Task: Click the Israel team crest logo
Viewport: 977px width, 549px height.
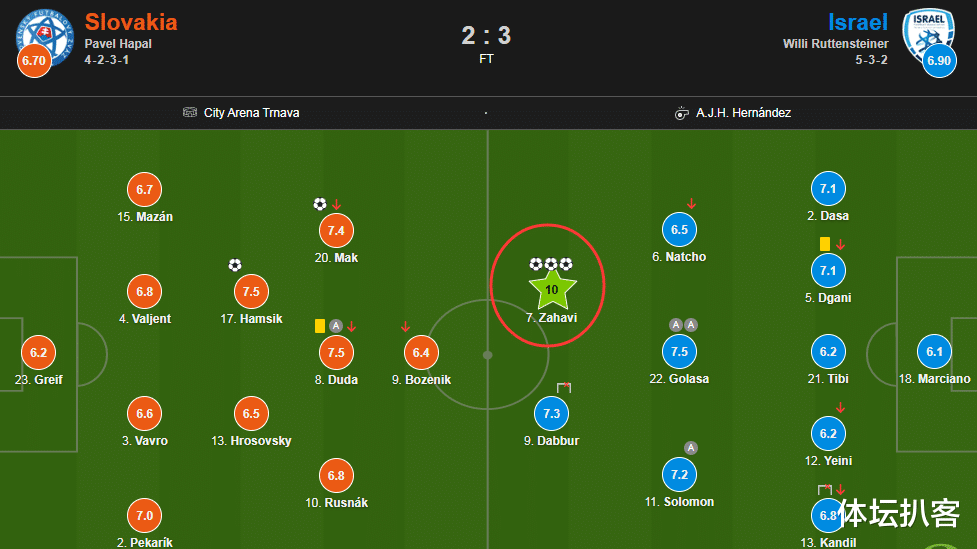Action: click(x=929, y=36)
